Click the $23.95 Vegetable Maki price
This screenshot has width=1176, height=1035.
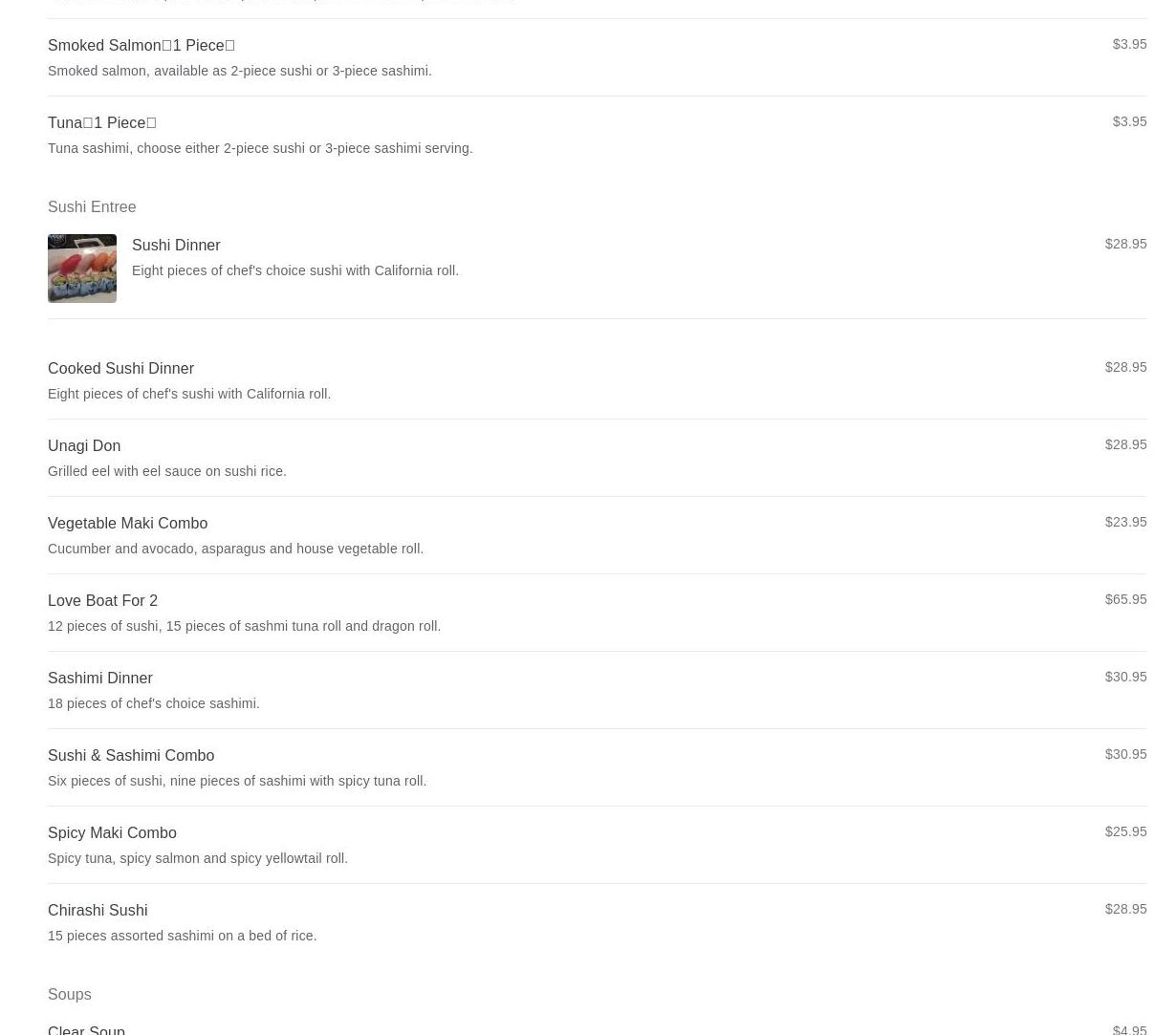click(1125, 522)
